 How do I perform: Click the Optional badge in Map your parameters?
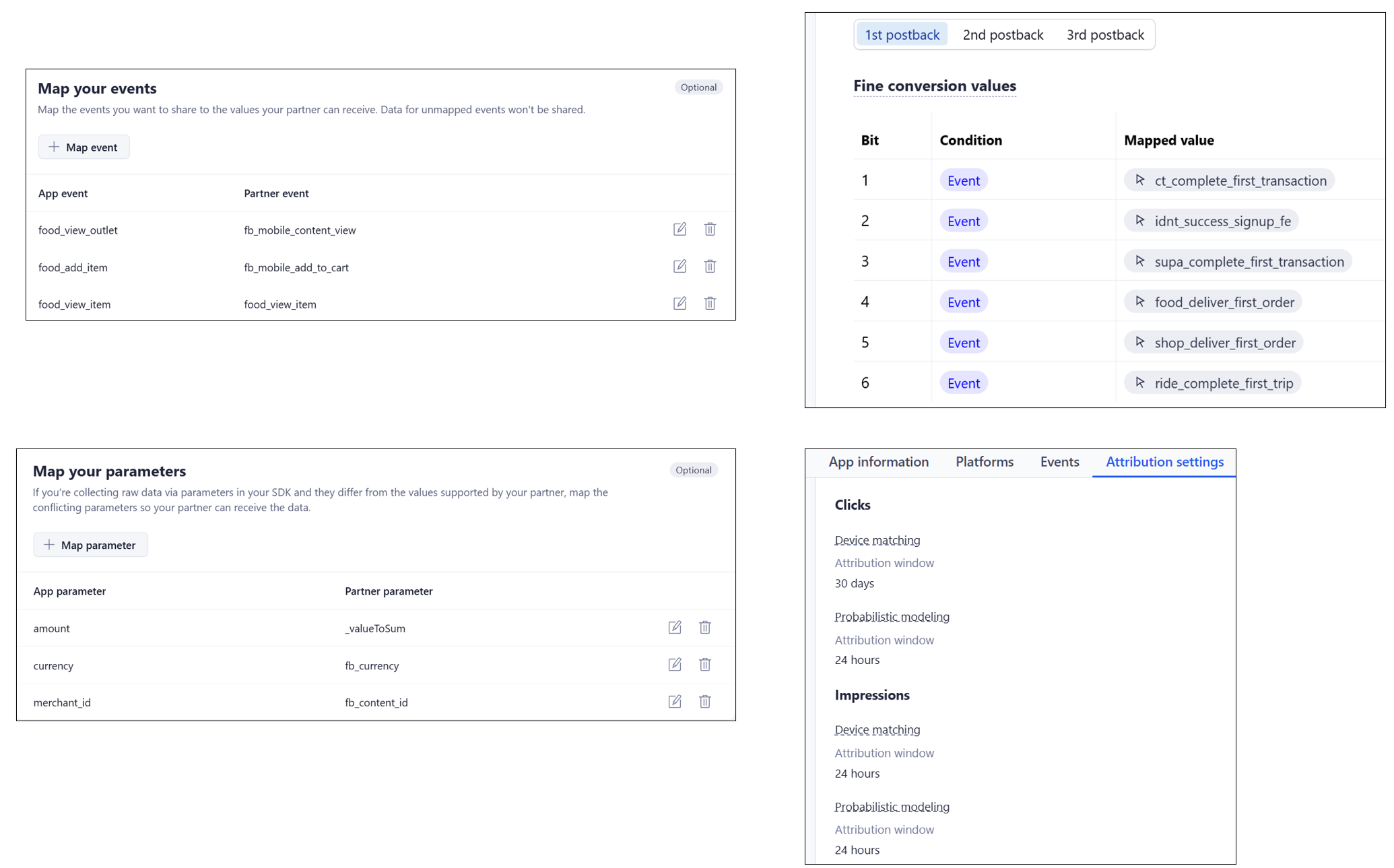click(694, 470)
